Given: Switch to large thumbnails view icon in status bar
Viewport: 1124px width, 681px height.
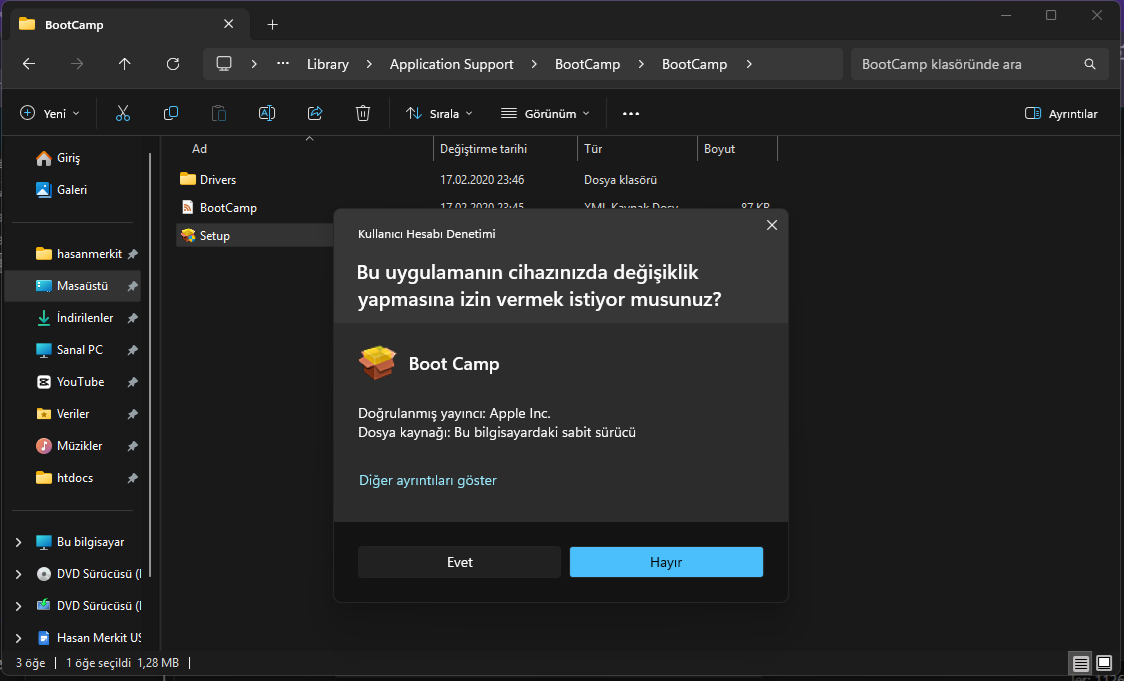Looking at the screenshot, I should (1104, 663).
